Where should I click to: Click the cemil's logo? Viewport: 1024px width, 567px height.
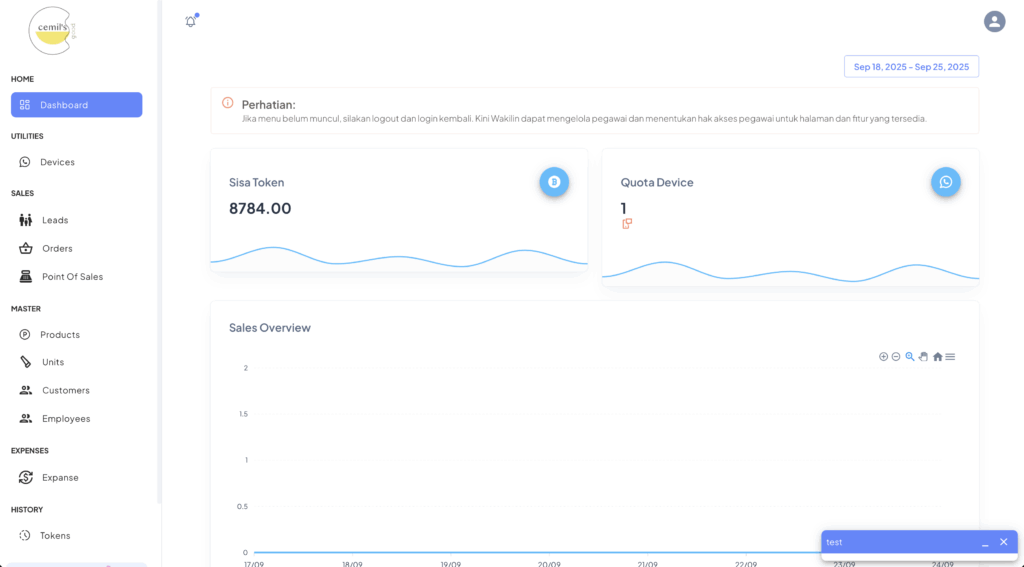[52, 31]
